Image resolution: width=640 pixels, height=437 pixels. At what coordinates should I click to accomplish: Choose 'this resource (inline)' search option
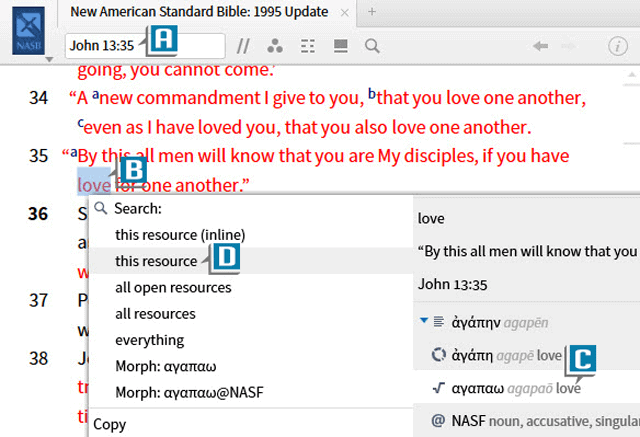(x=180, y=235)
